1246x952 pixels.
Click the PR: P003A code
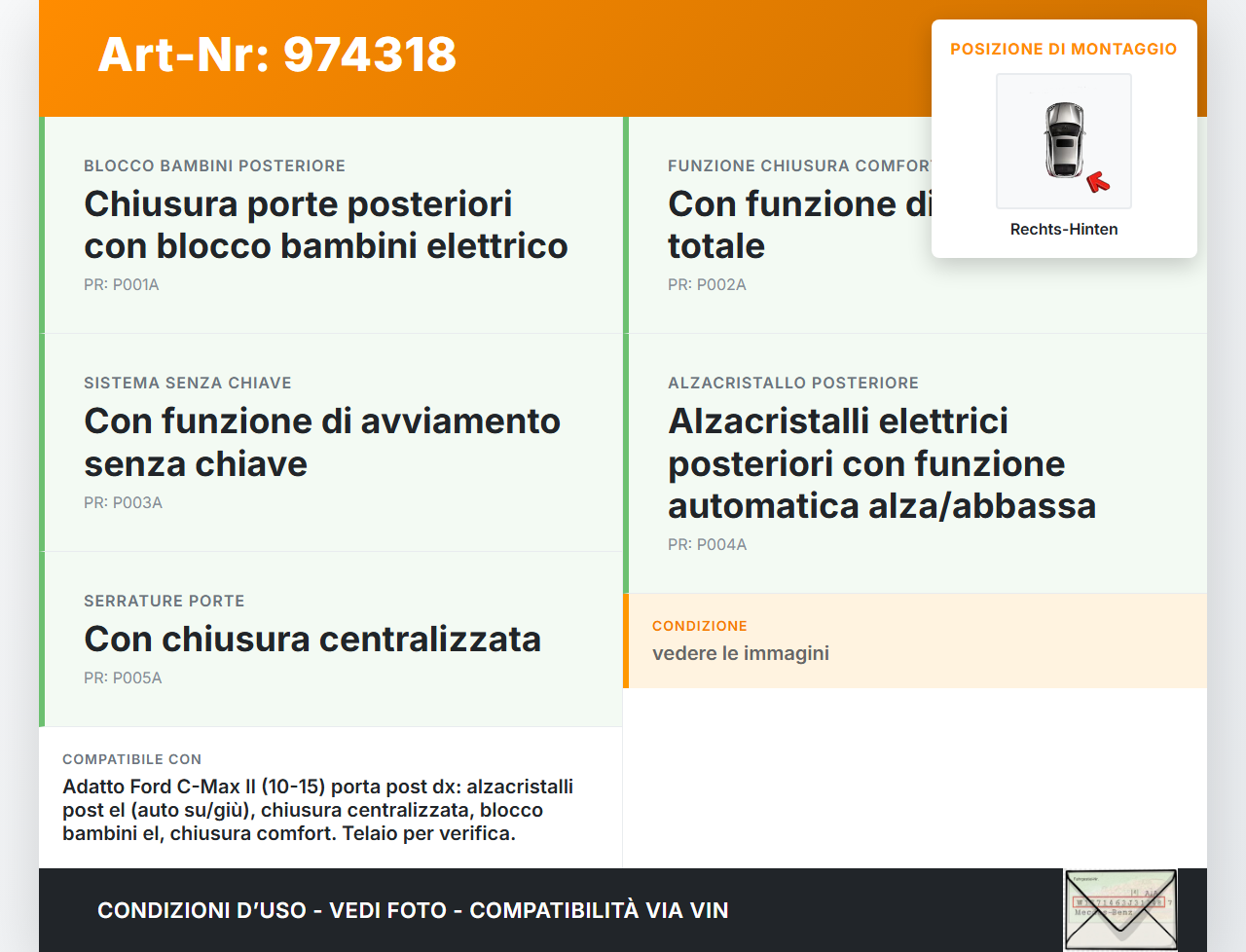(x=123, y=502)
